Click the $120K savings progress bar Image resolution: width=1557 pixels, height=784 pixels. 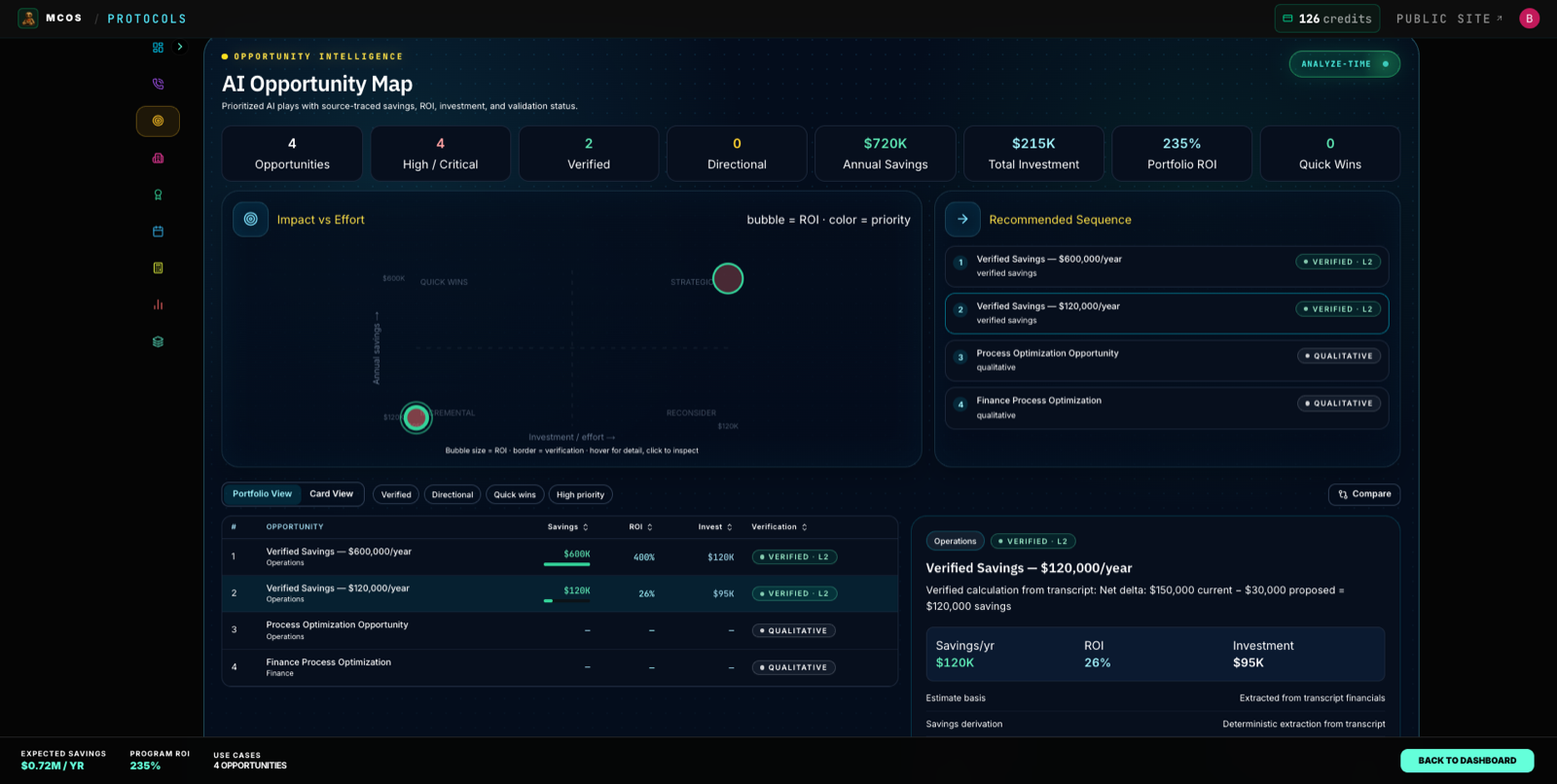[x=566, y=601]
